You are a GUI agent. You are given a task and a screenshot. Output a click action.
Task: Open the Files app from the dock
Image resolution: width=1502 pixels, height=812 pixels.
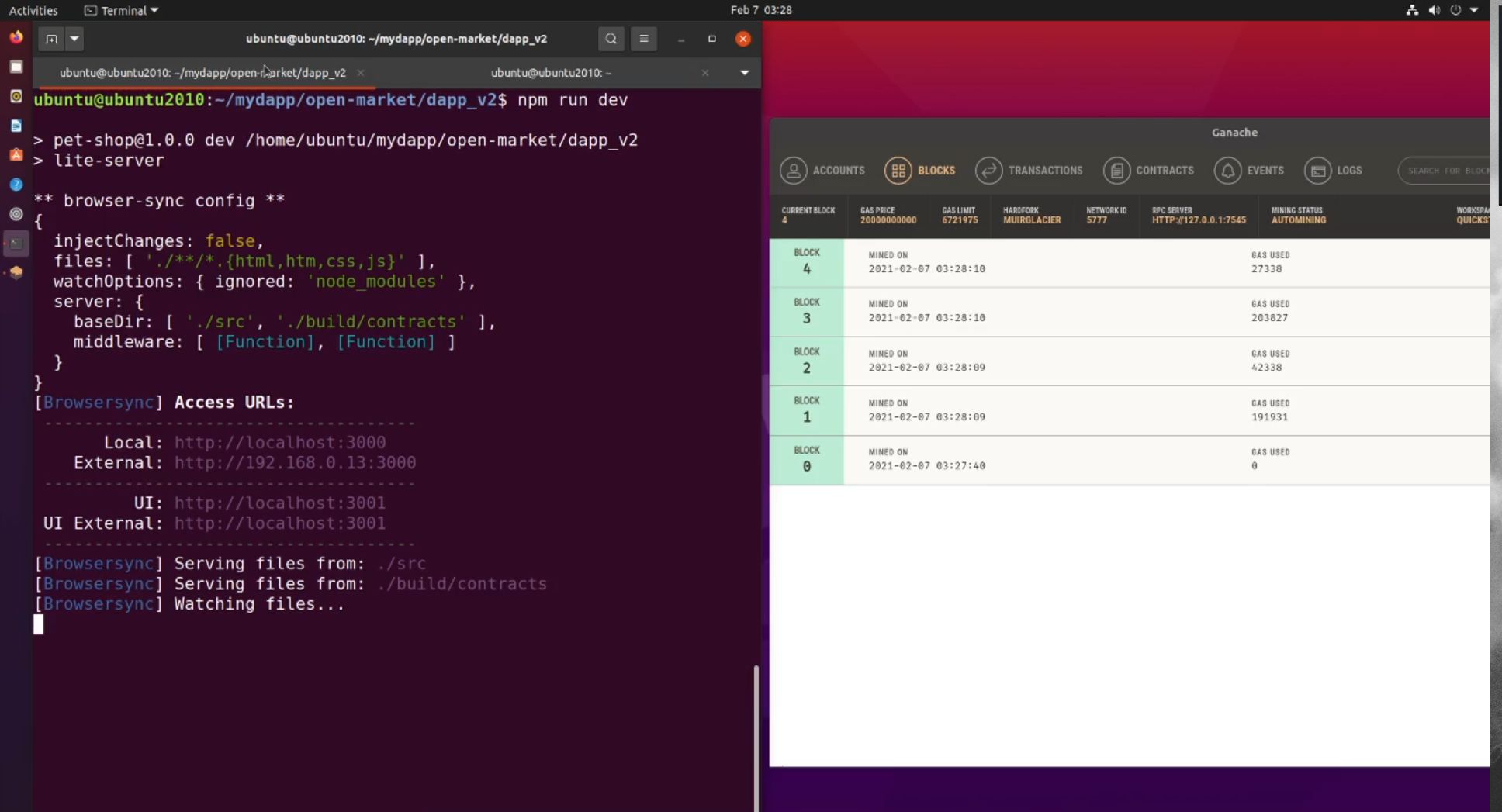tap(16, 67)
